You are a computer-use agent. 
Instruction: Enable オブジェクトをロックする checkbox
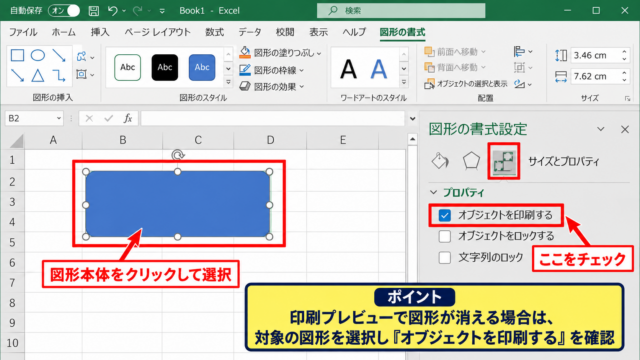click(x=444, y=236)
